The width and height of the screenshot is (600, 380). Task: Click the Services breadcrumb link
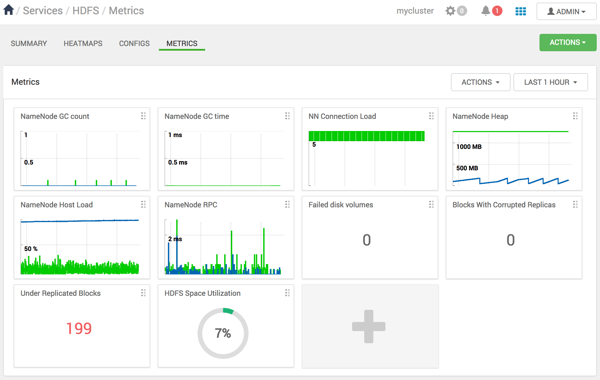(42, 11)
